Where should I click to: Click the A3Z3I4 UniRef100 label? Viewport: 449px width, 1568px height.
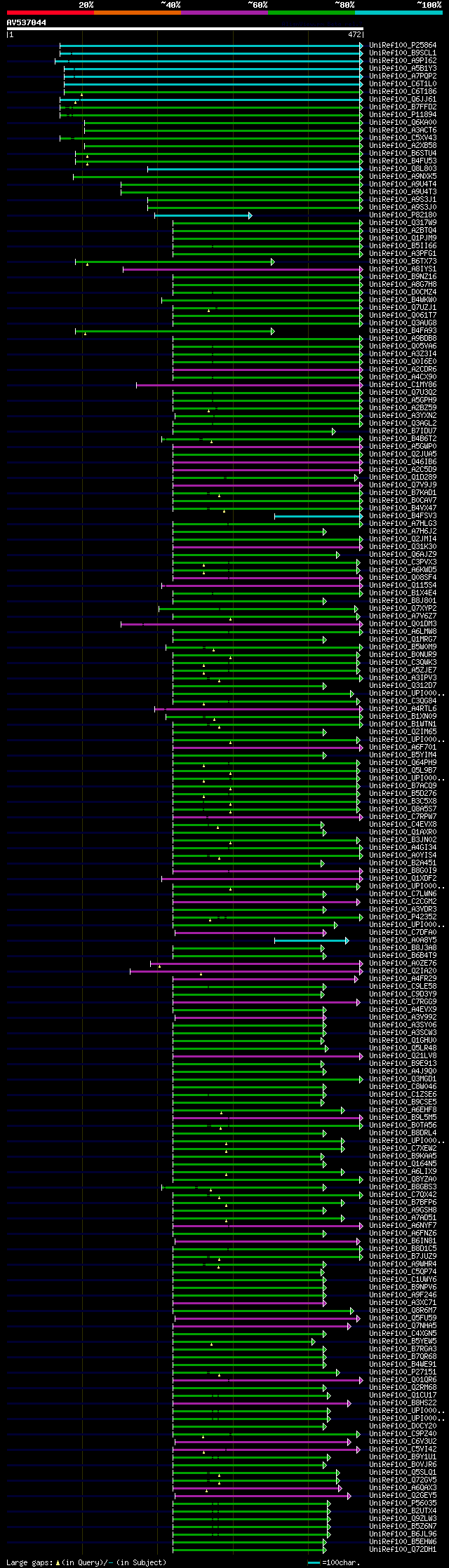coord(403,354)
